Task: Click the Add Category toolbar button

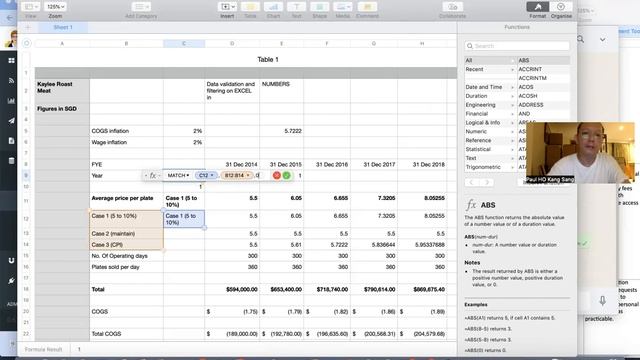Action: tap(141, 7)
